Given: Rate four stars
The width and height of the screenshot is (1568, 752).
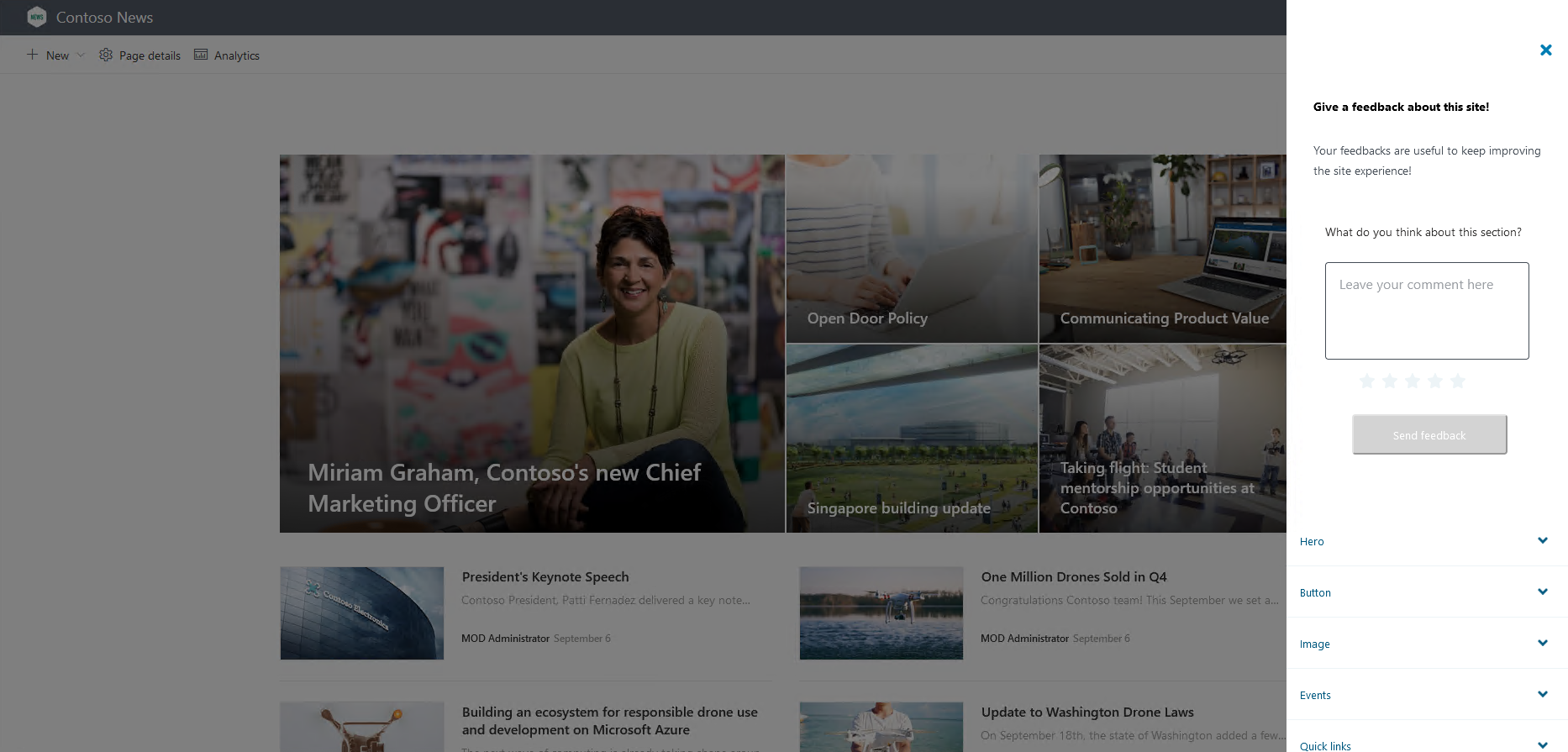Looking at the screenshot, I should tap(1435, 381).
